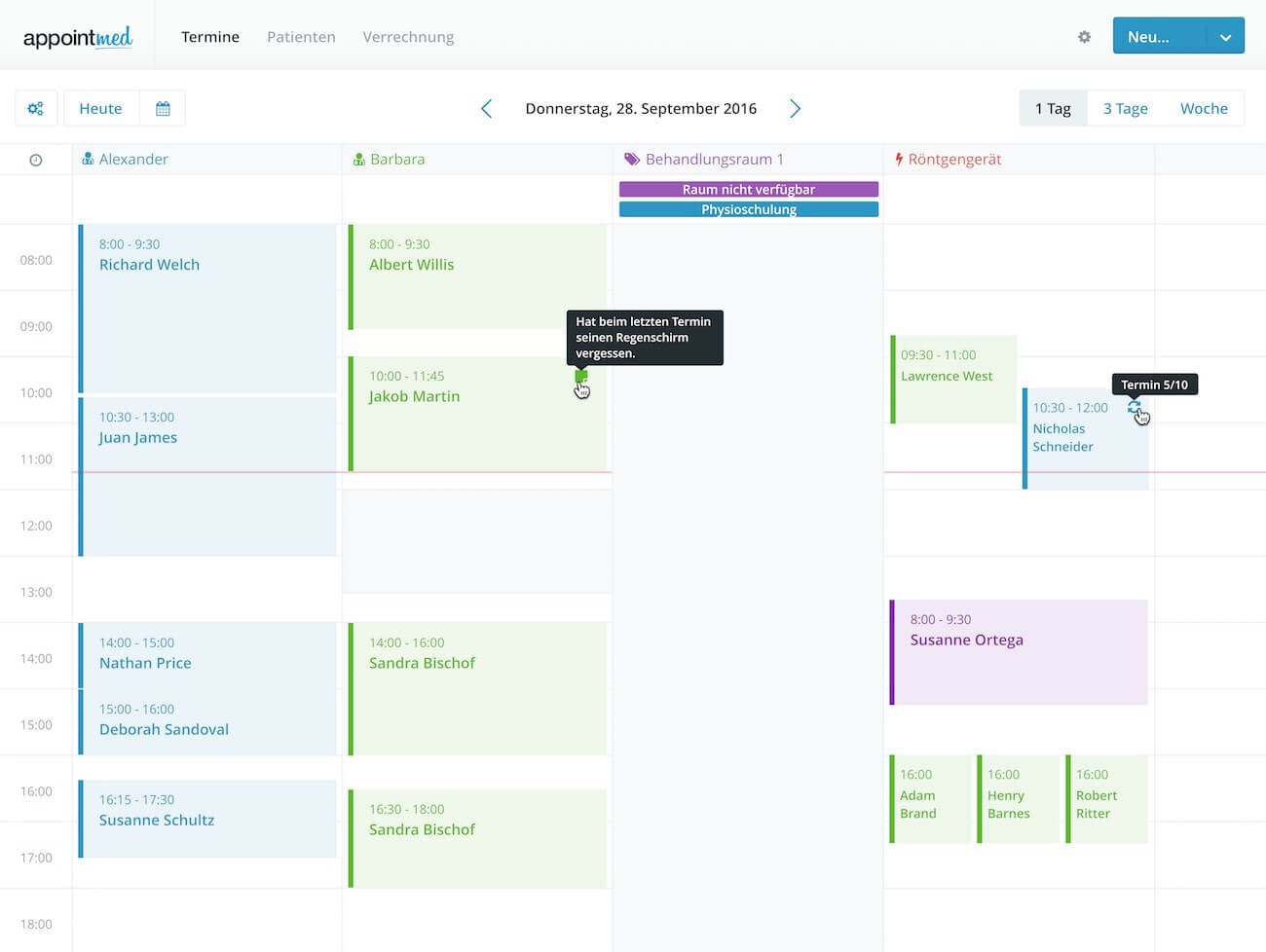The image size is (1266, 952).
Task: Jump to today with Heute button
Action: (x=101, y=108)
